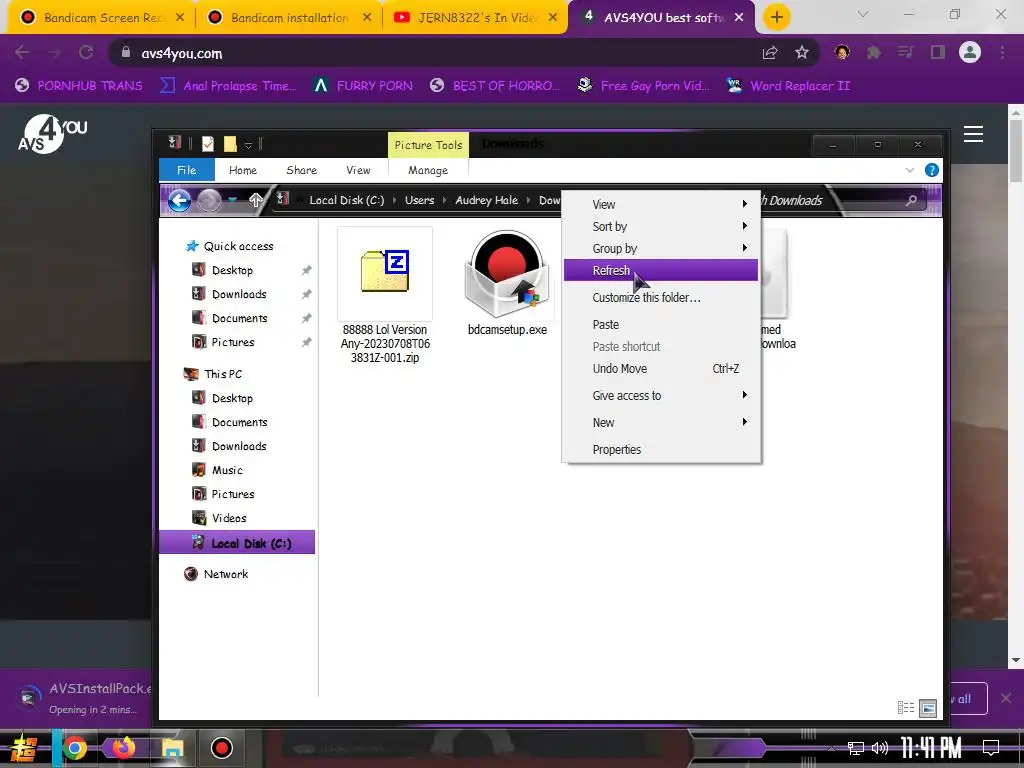This screenshot has height=768, width=1024.
Task: Open the Share ribbon tab
Action: (x=301, y=170)
